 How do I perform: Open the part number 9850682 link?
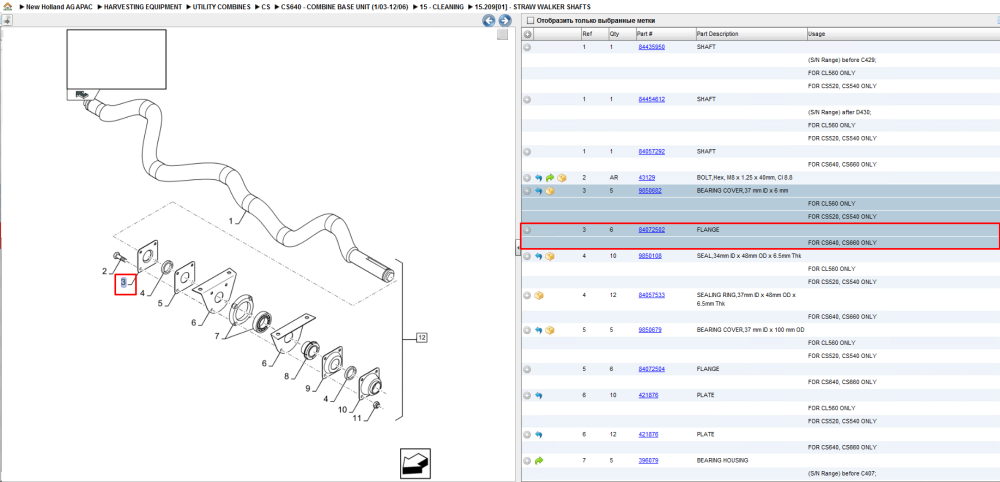(x=649, y=191)
